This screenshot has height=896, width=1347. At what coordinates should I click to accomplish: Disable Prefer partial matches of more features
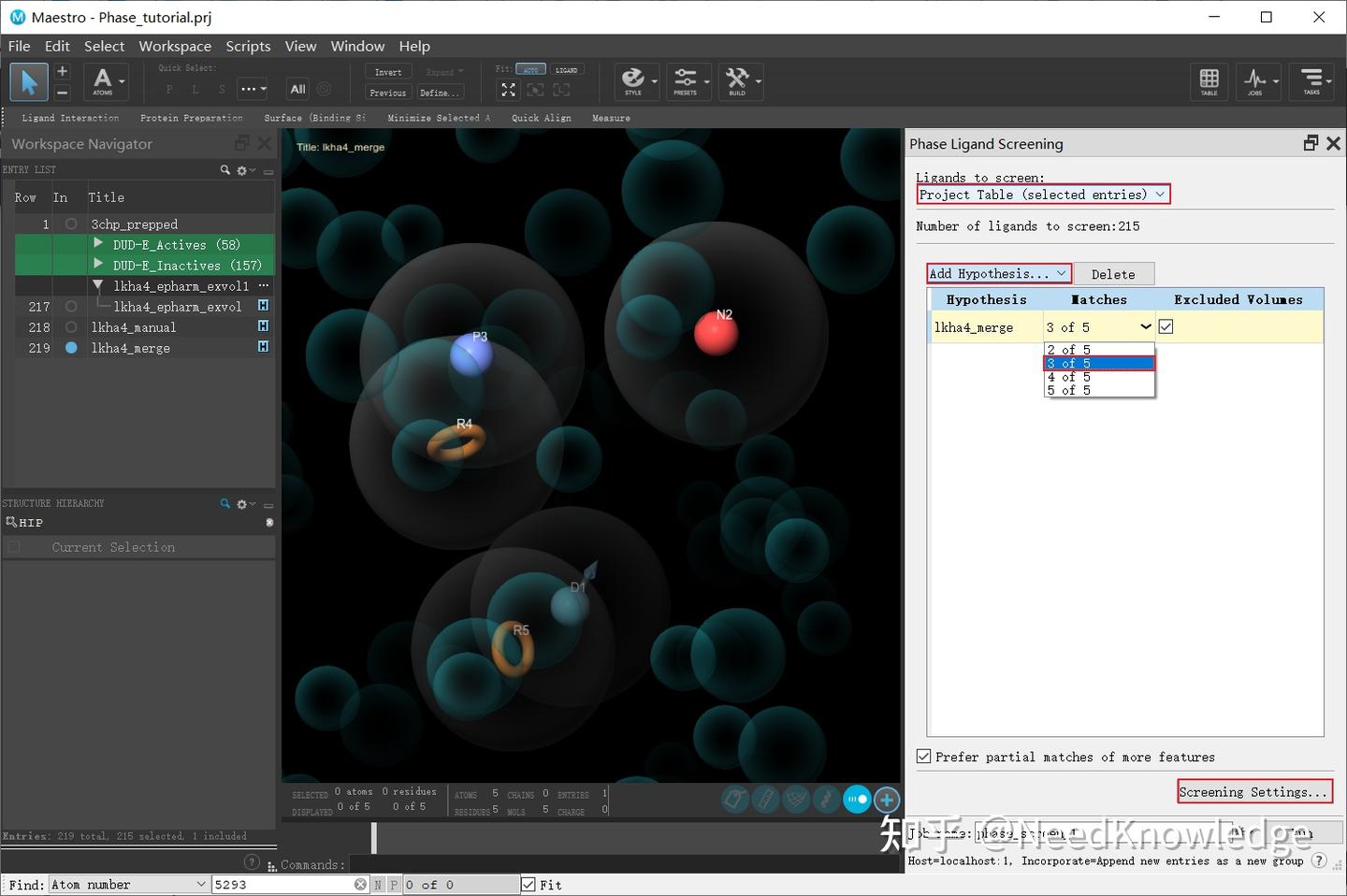pos(924,757)
